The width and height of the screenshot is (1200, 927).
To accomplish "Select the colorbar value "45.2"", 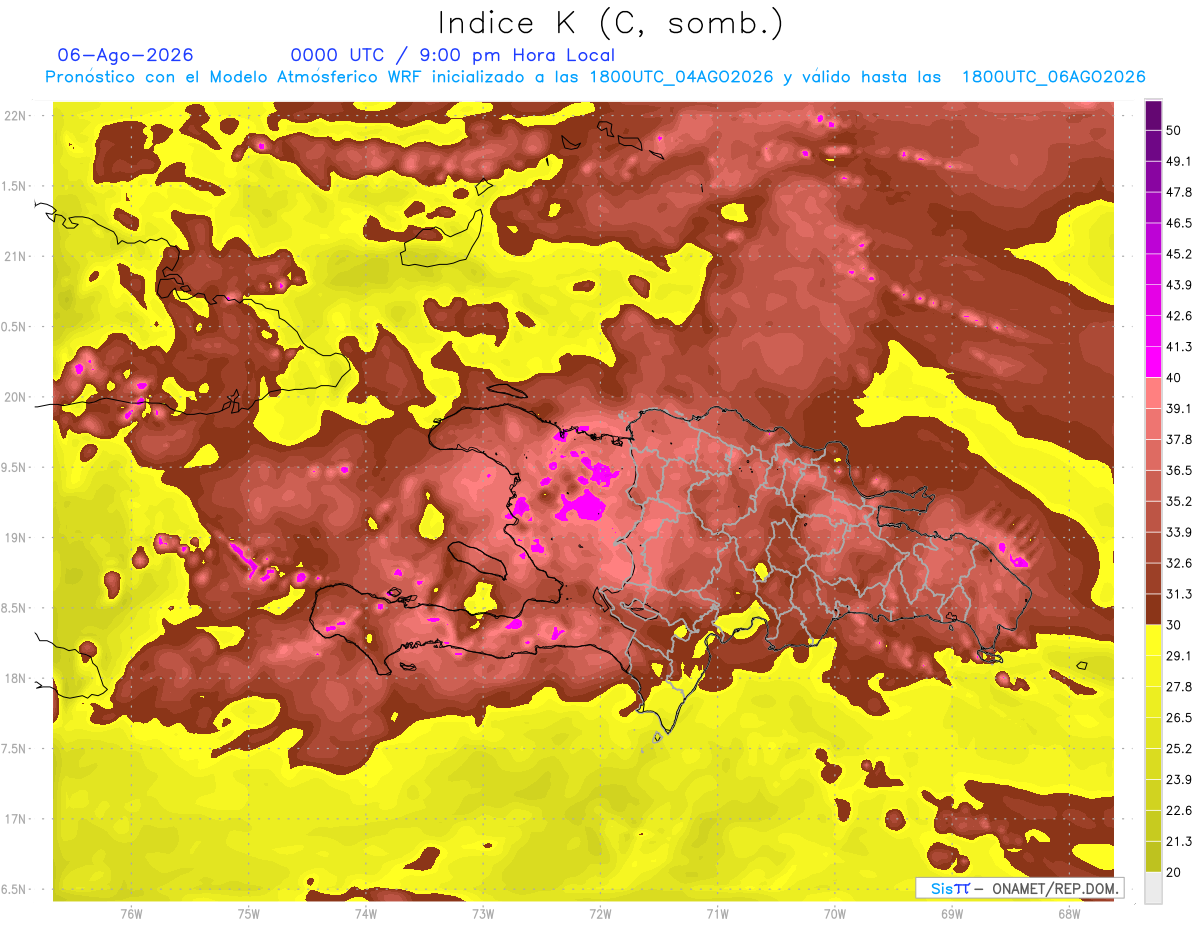I will pos(1179,254).
